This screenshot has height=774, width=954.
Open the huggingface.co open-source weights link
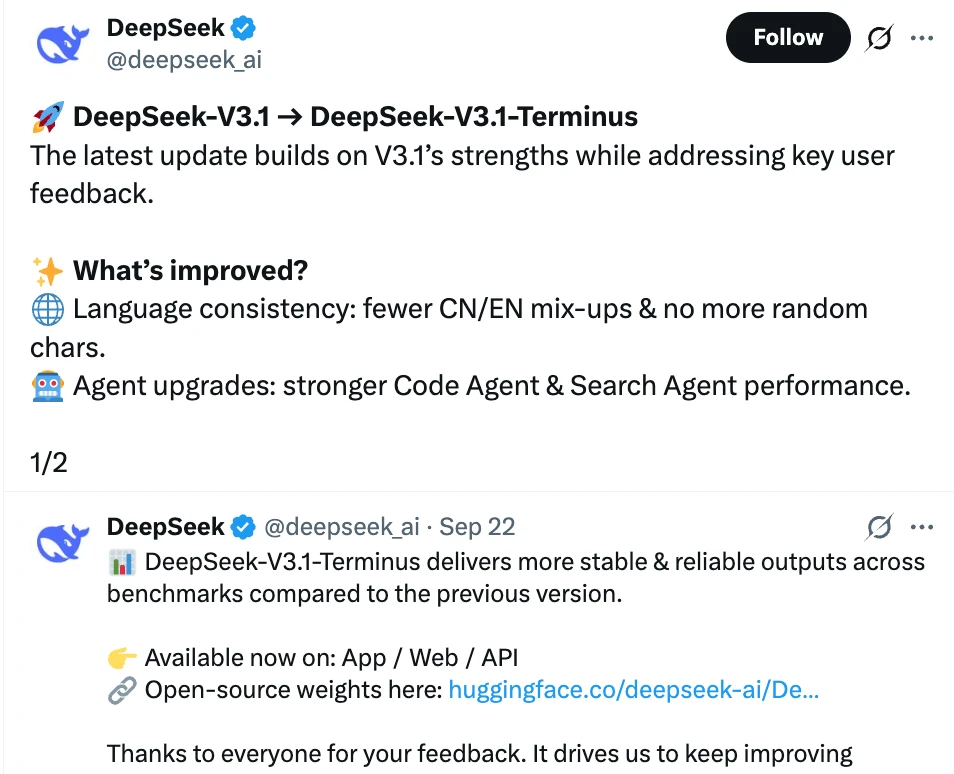(x=634, y=690)
